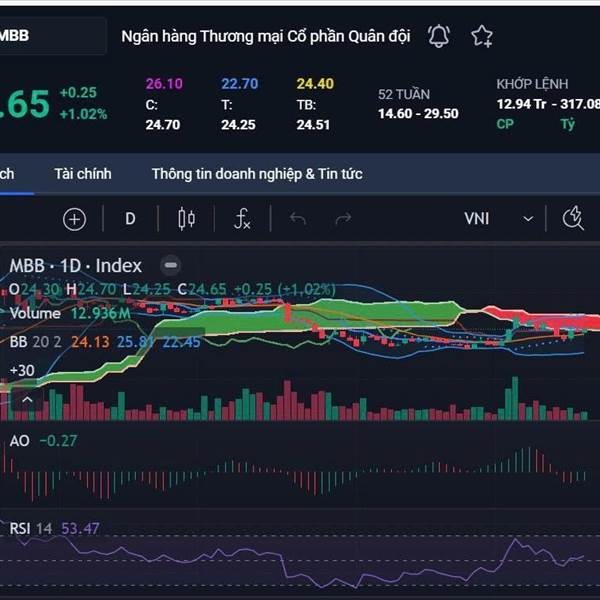600x600 pixels.
Task: Collapse chart legend with minus button
Action: click(x=171, y=265)
